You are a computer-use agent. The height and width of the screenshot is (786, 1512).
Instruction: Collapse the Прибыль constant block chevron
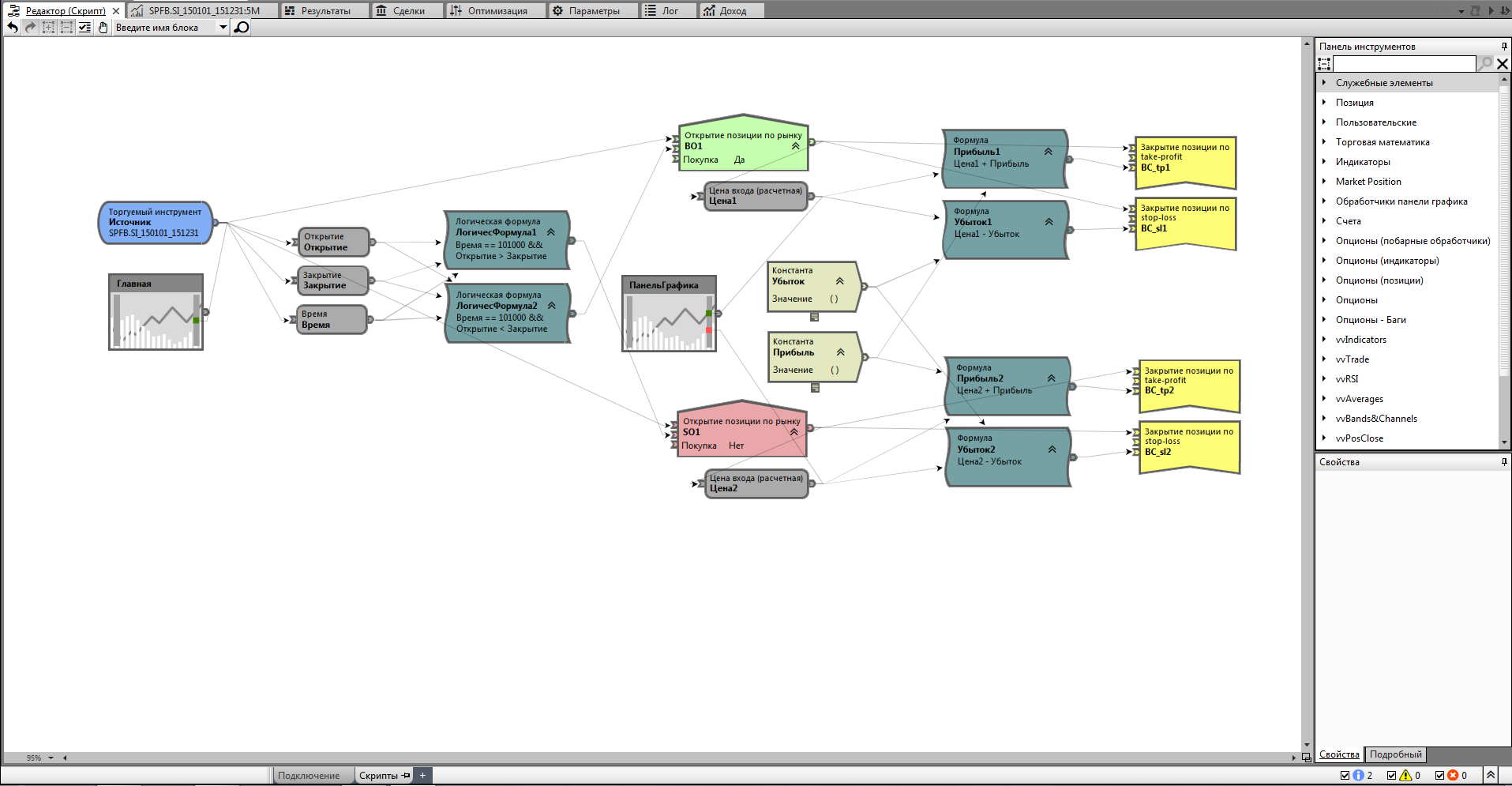(840, 352)
